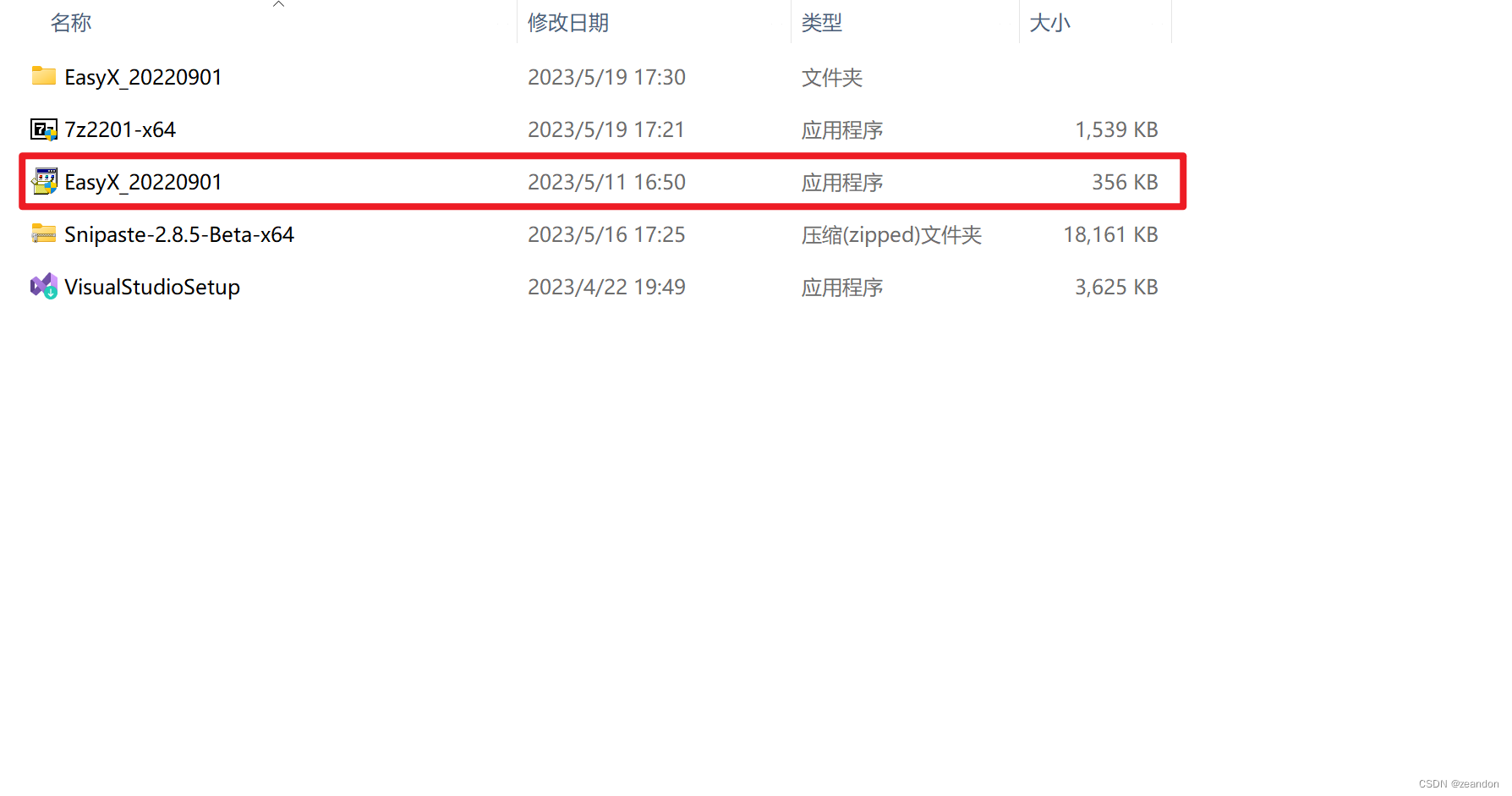Click the Snipaste zipped folder icon
Image resolution: width=1512 pixels, height=796 pixels.
[44, 233]
